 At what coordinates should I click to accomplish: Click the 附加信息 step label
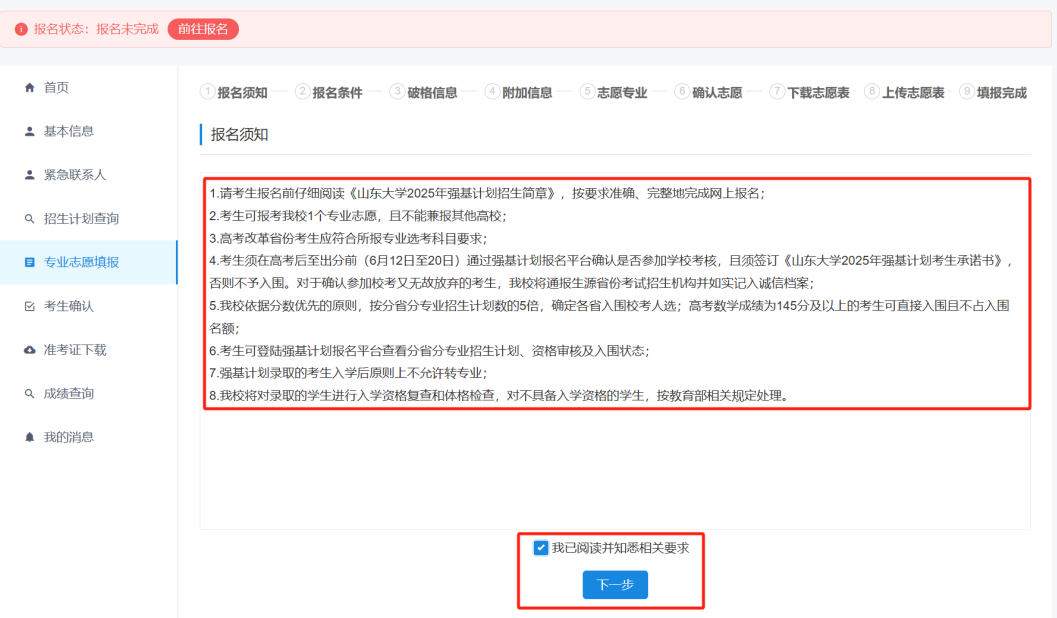(527, 93)
